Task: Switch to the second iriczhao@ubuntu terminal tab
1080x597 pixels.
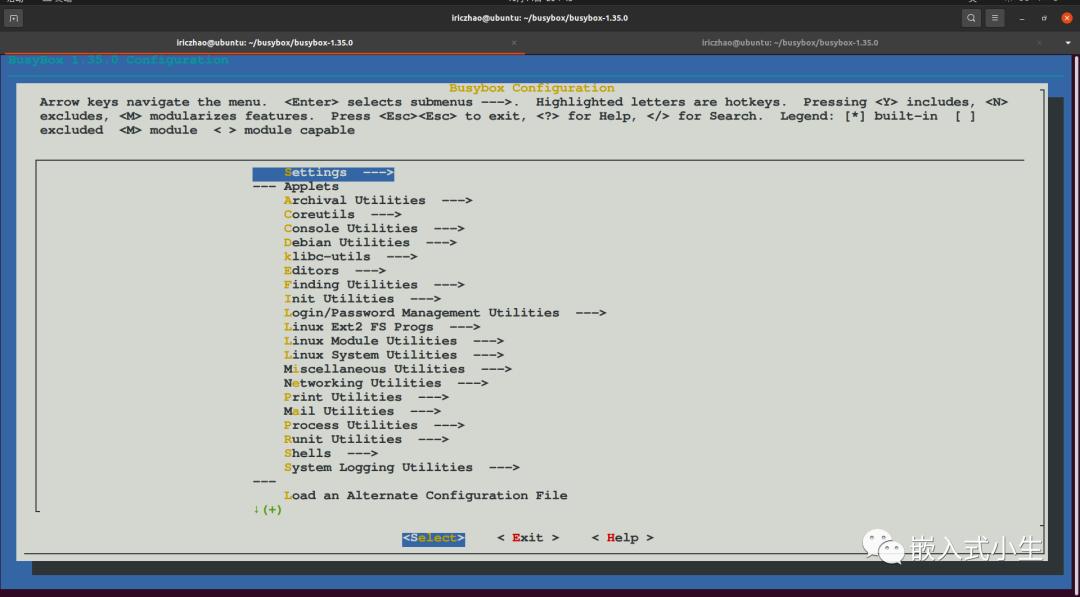Action: [790, 43]
